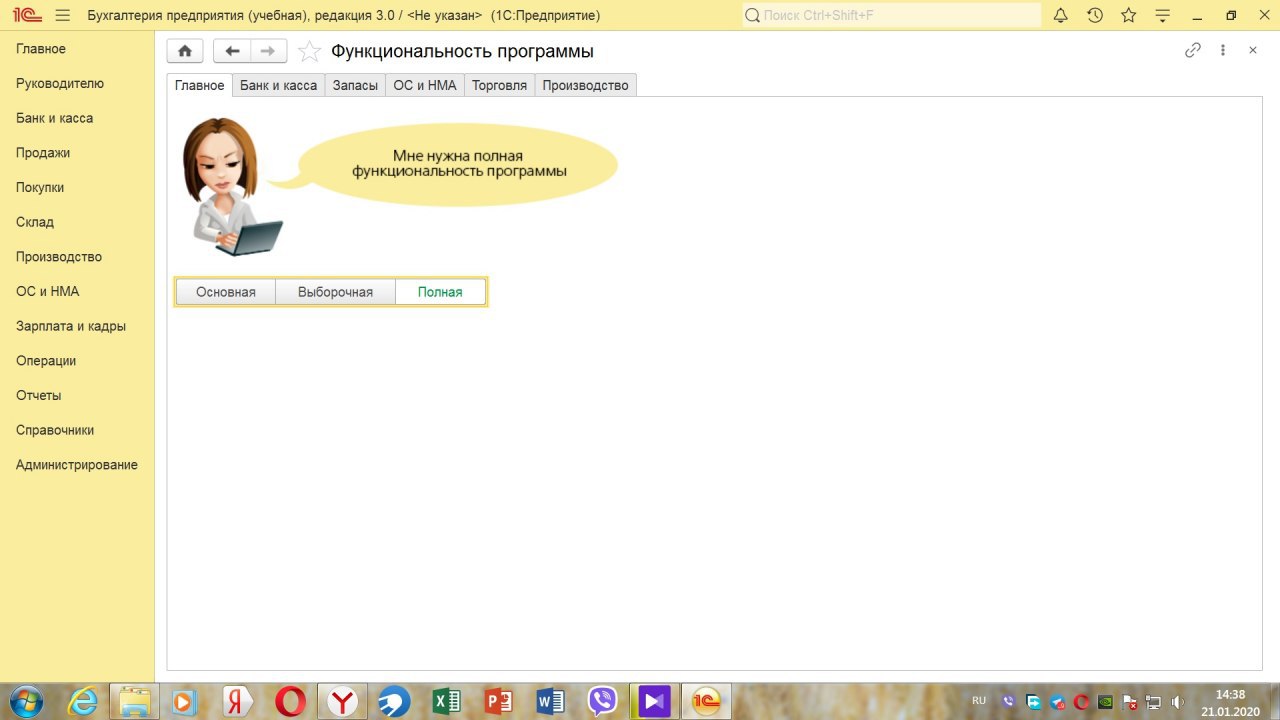Open Производство section in sidebar
Screen dimensions: 1280x720
pos(59,257)
